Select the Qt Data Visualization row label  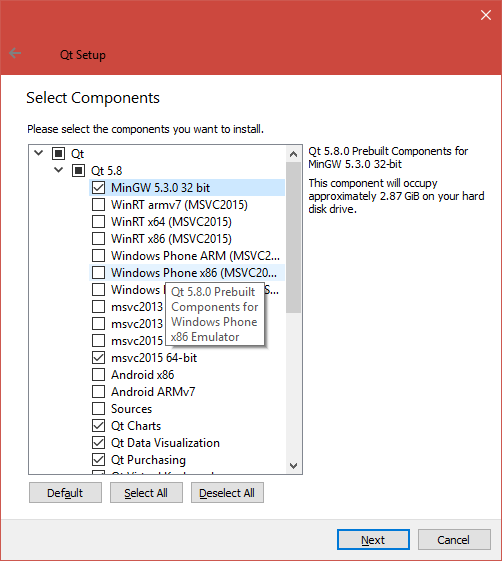coord(165,443)
